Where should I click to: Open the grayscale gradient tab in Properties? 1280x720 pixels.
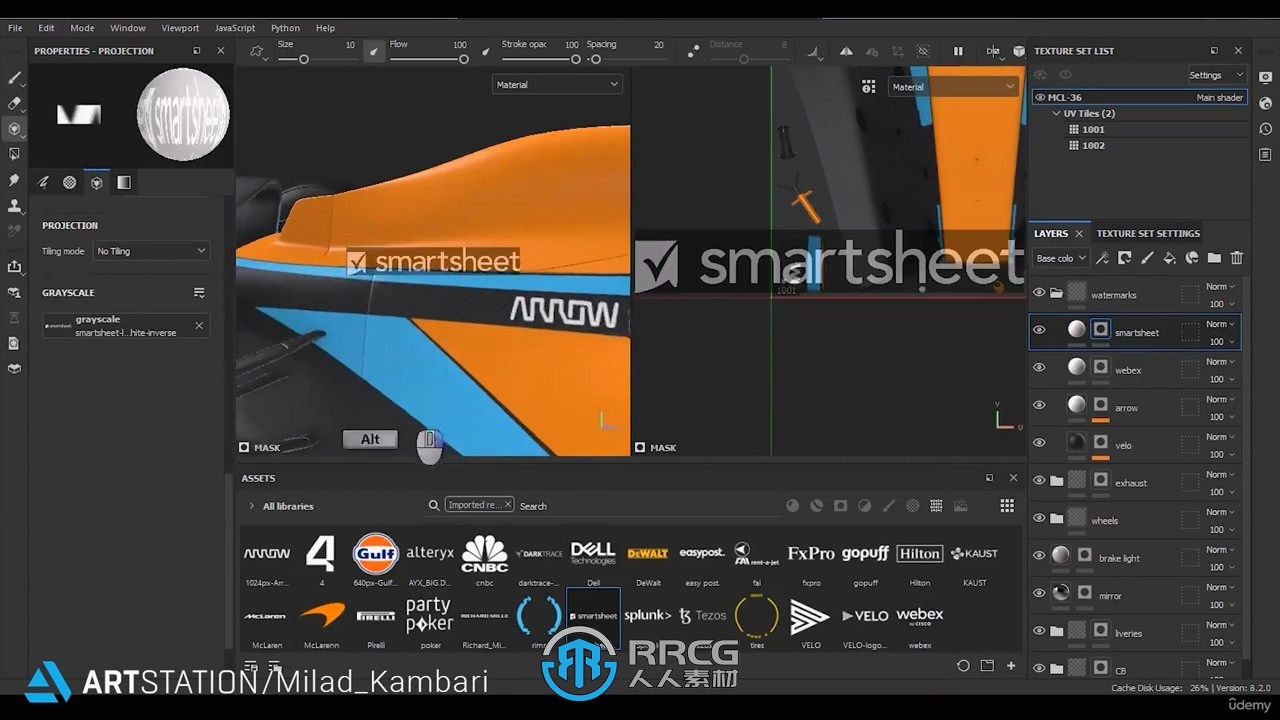tap(124, 182)
